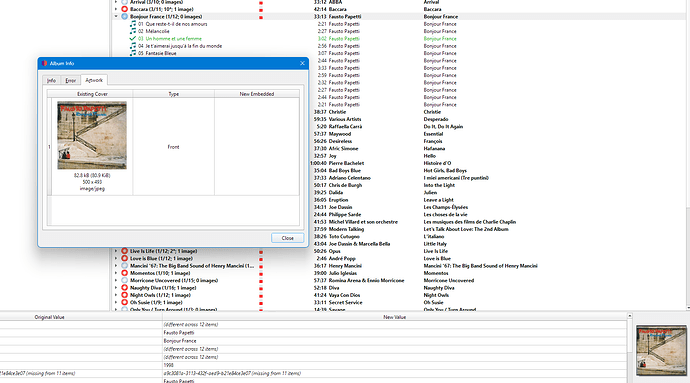Expand the Mancini '67 album

(116, 266)
